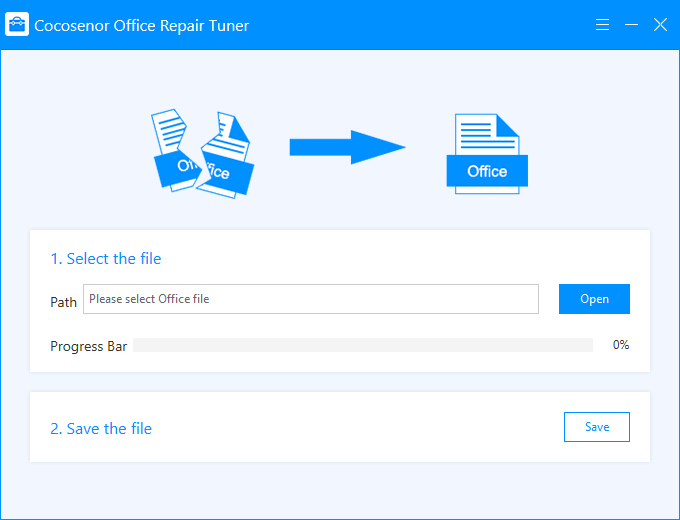680x520 pixels.
Task: Click the 0% progress value
Action: [x=621, y=345]
